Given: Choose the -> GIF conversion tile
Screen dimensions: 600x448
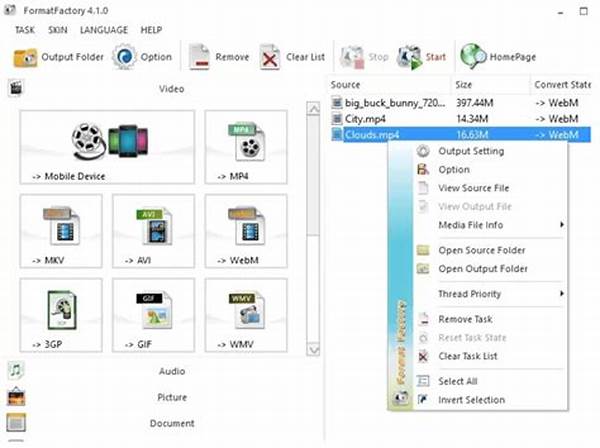Looking at the screenshot, I should point(153,315).
